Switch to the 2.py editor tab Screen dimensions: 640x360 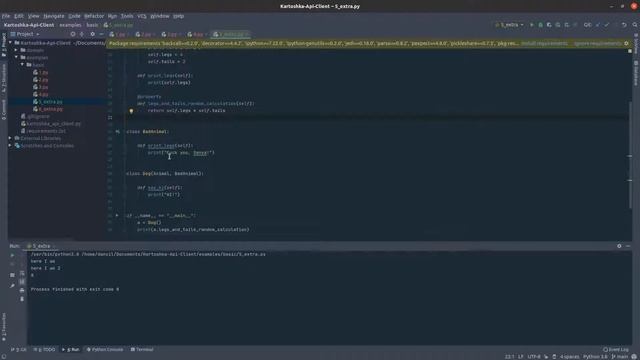[145, 34]
